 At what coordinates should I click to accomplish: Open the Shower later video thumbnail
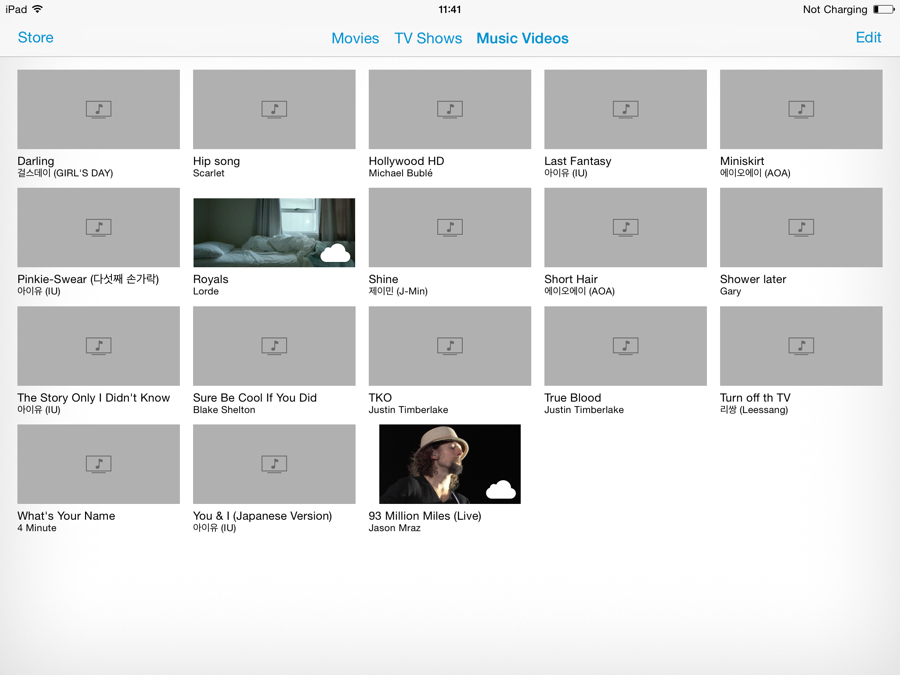[801, 227]
